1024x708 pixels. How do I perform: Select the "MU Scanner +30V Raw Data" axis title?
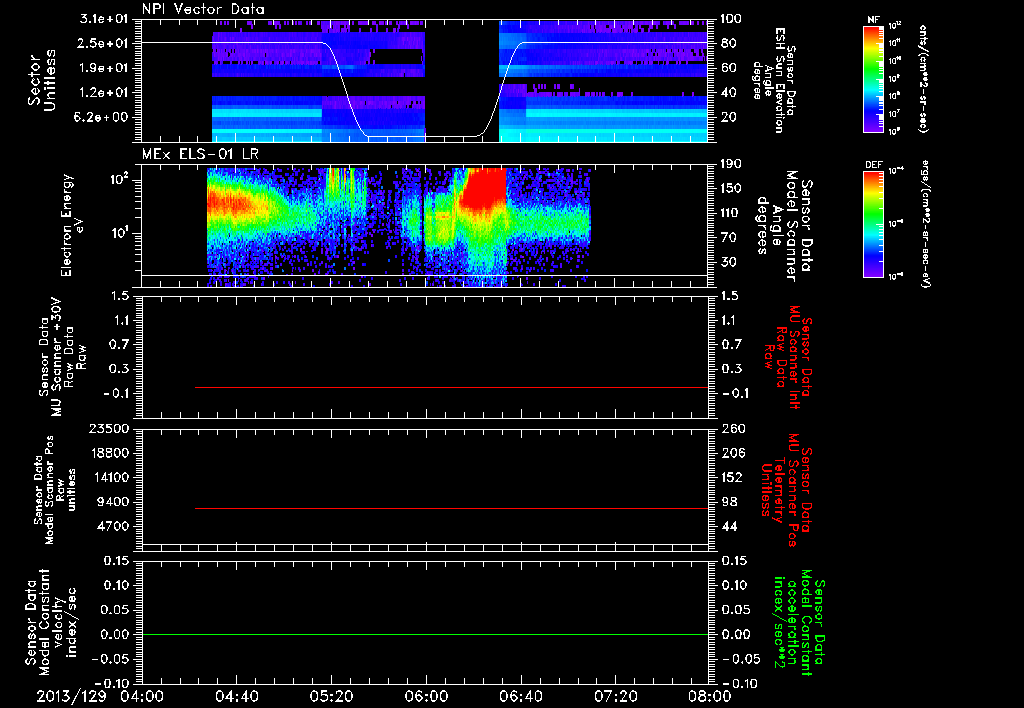point(62,357)
